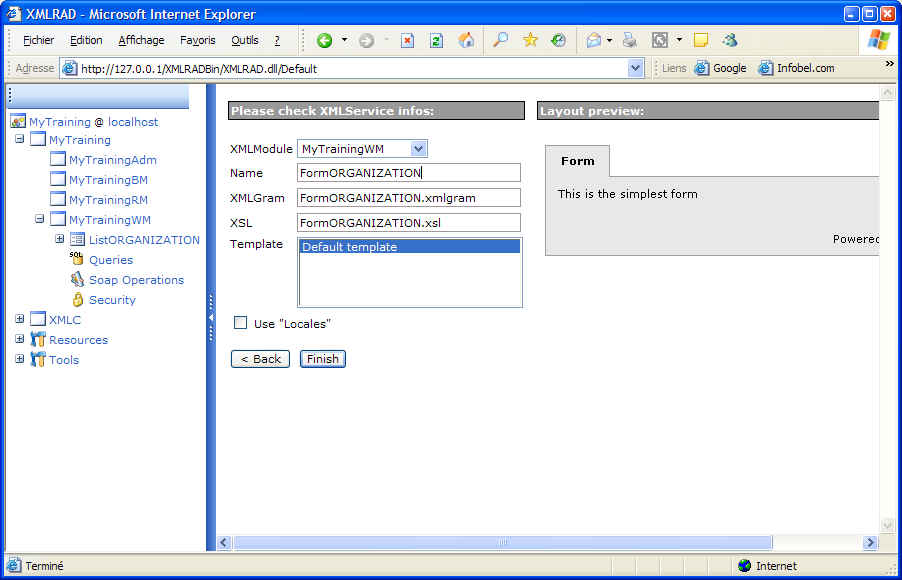Screen dimensions: 902x580
Task: Click the < Back button
Action: [260, 359]
